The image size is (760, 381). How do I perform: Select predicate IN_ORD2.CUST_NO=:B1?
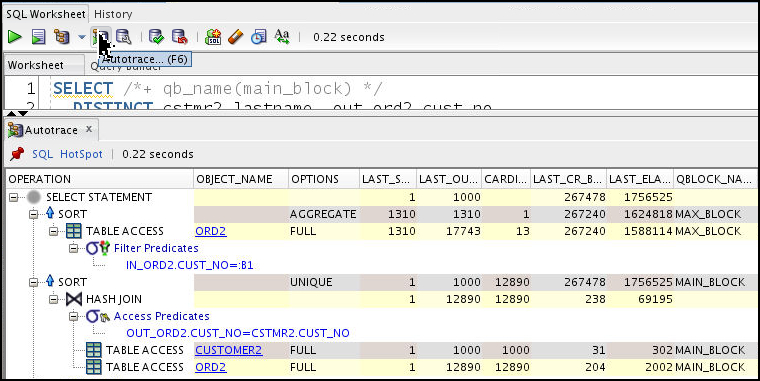190,265
